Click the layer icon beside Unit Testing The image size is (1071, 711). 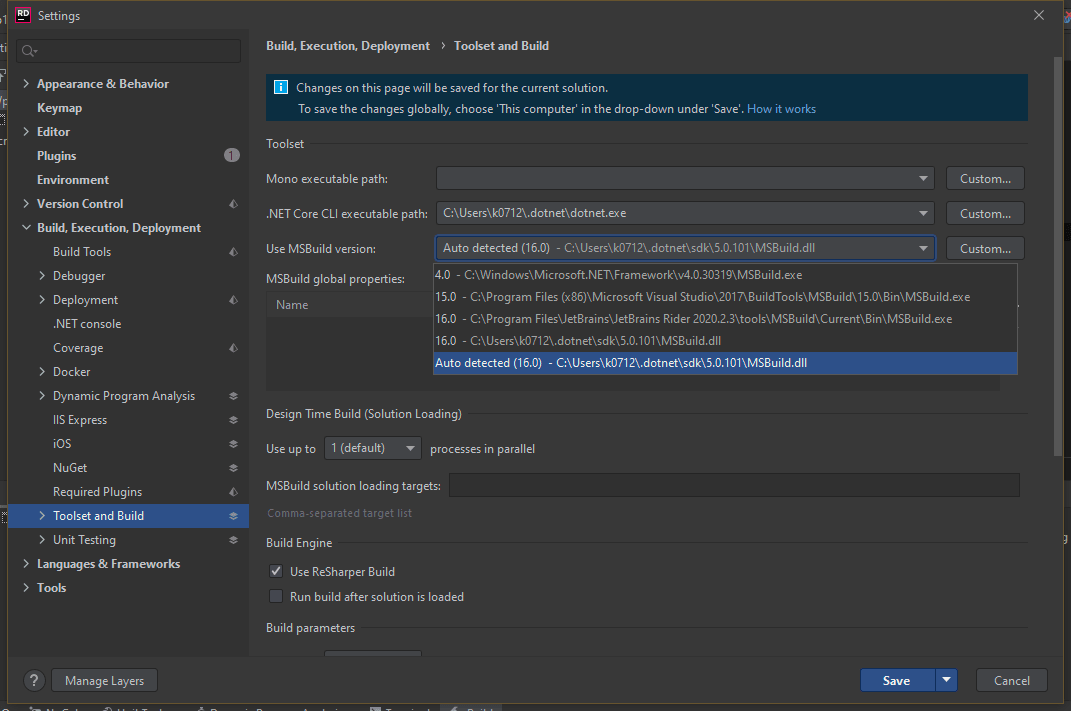[234, 540]
